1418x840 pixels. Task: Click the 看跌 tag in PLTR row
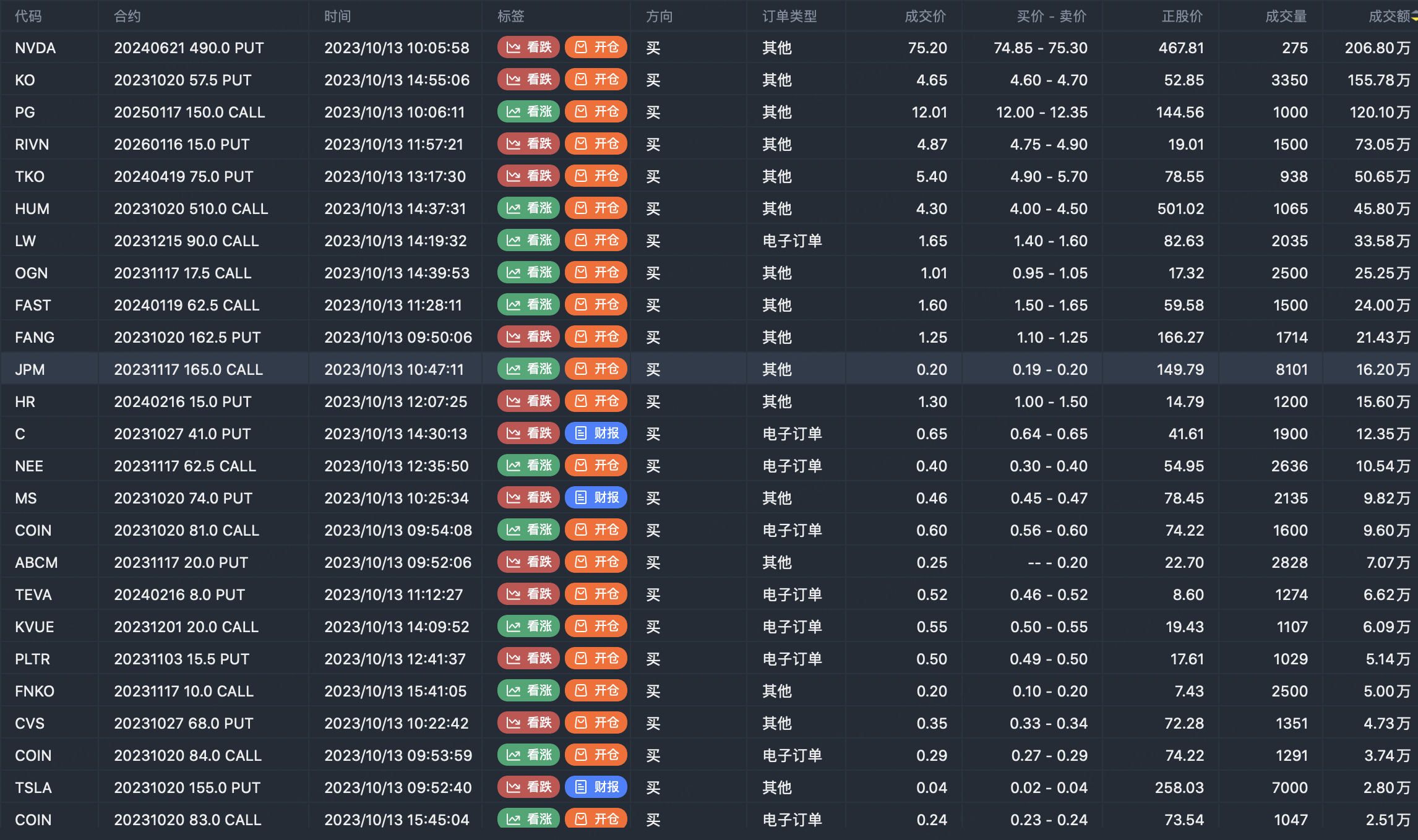point(528,658)
